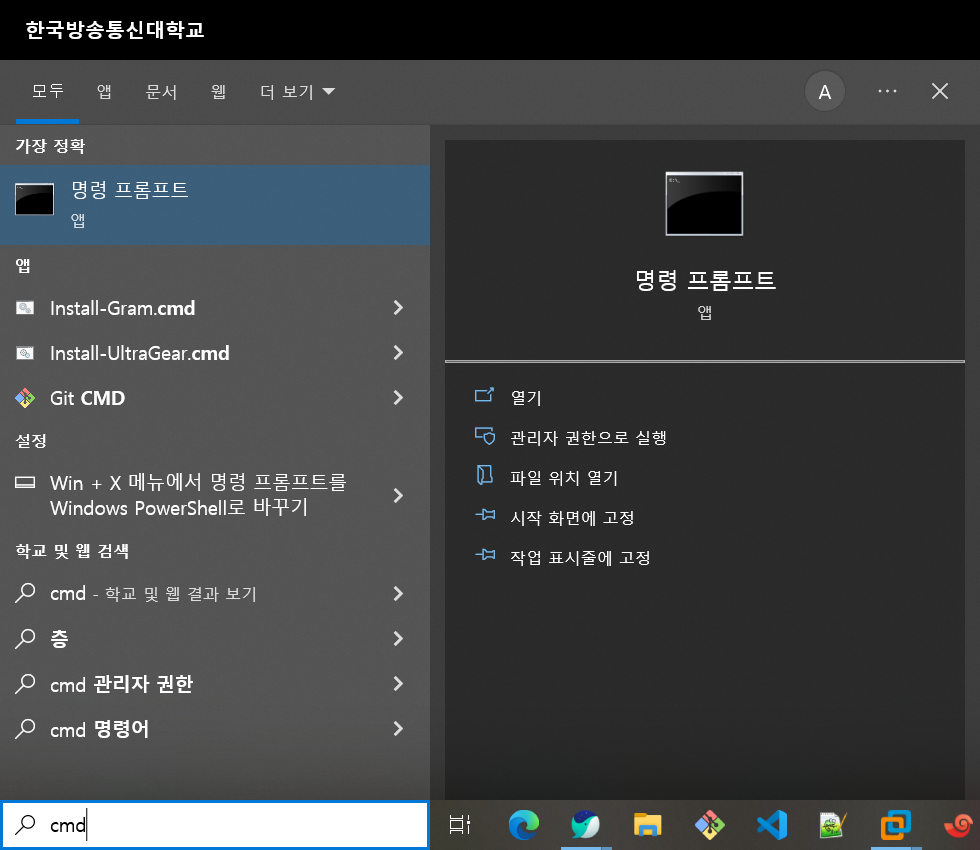Click the shield icon for 관리자 권한으로 실행
The width and height of the screenshot is (980, 850).
click(484, 436)
